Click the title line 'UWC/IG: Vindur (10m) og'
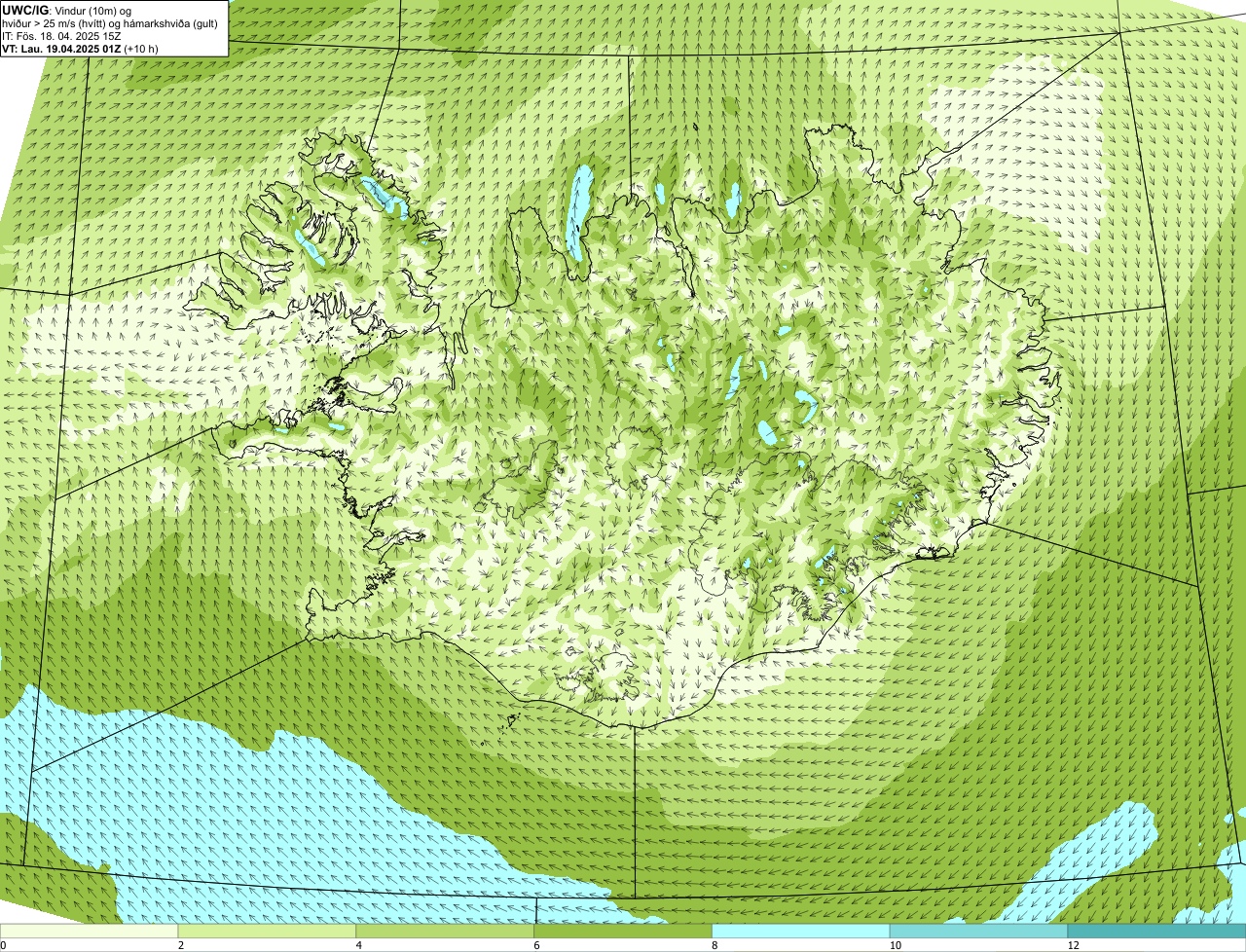Viewport: 1246px width, 952px height. click(66, 11)
